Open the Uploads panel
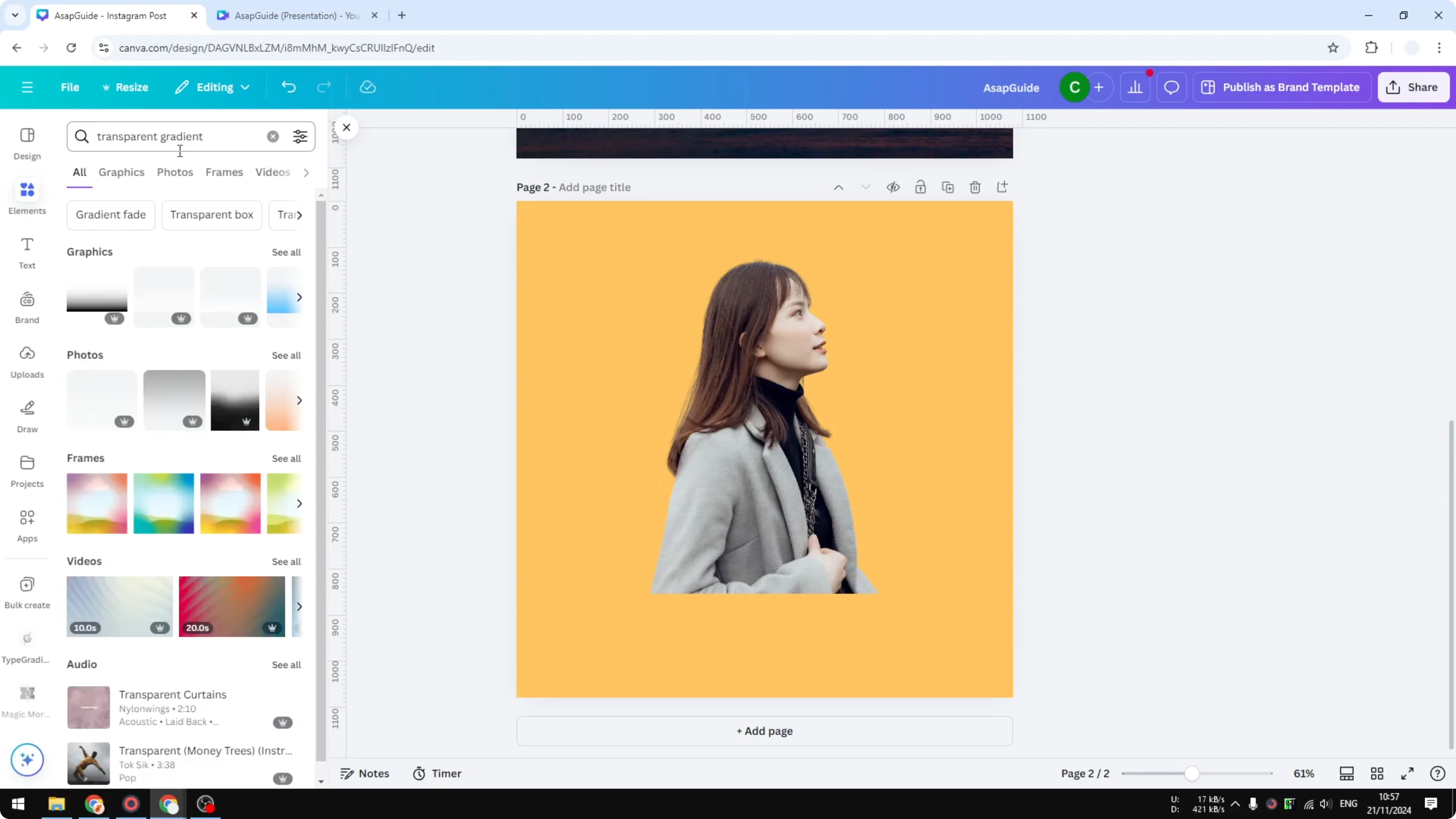This screenshot has width=1456, height=819. (27, 362)
